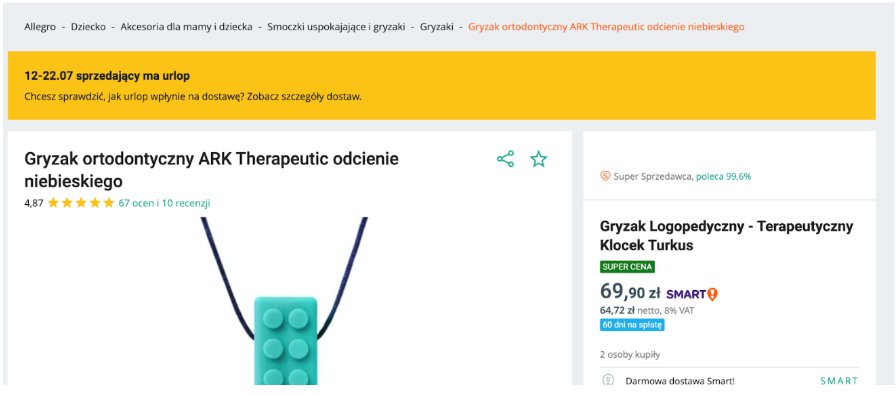Navigate to the Gryzaki breadcrumb
The width and height of the screenshot is (896, 396).
437,27
